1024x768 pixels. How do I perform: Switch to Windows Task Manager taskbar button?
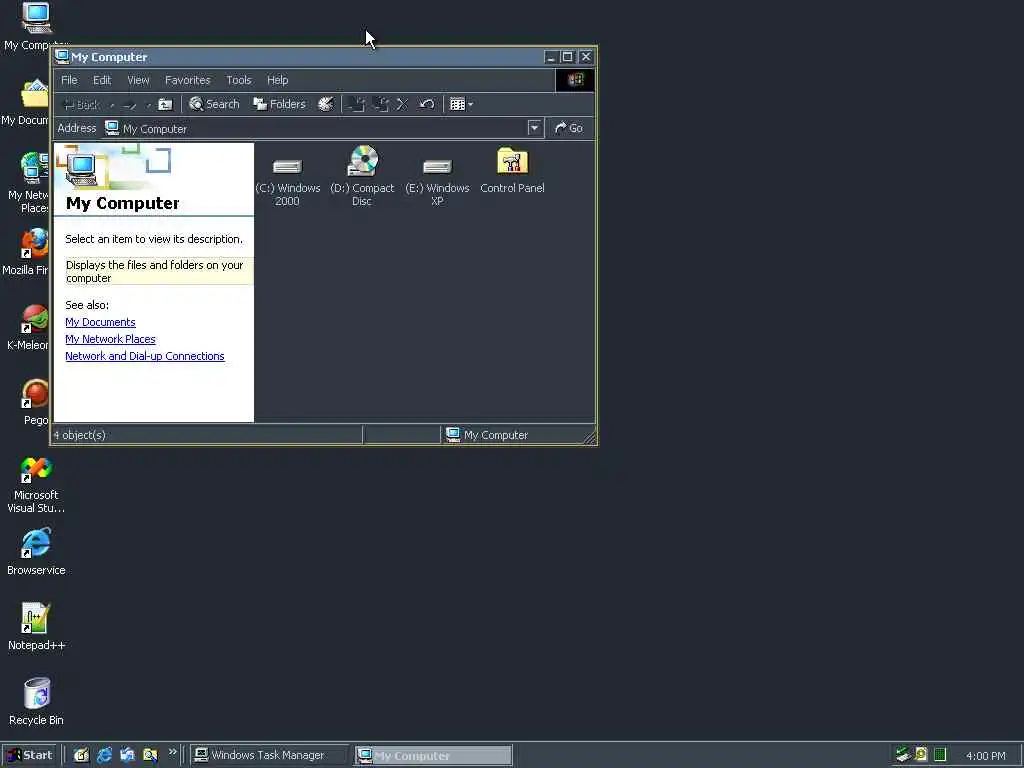[x=269, y=756]
